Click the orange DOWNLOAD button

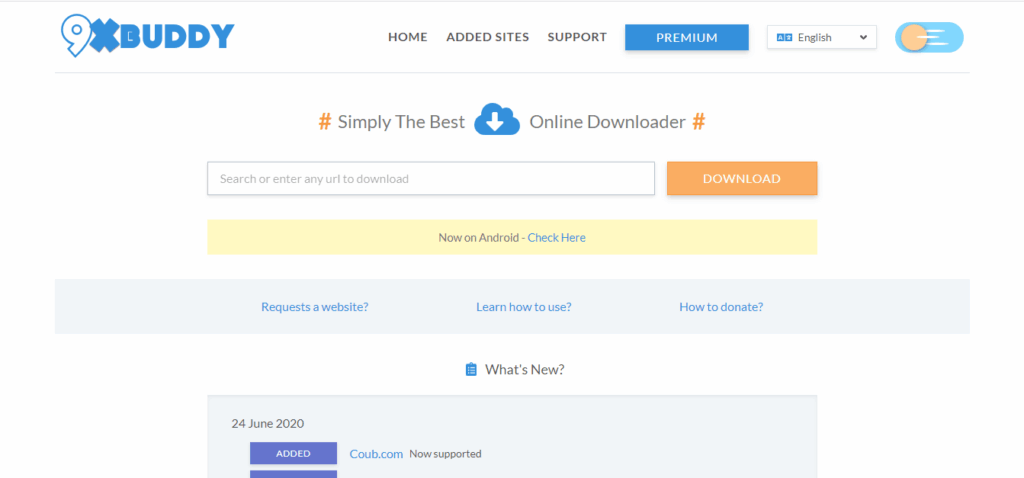tap(742, 178)
